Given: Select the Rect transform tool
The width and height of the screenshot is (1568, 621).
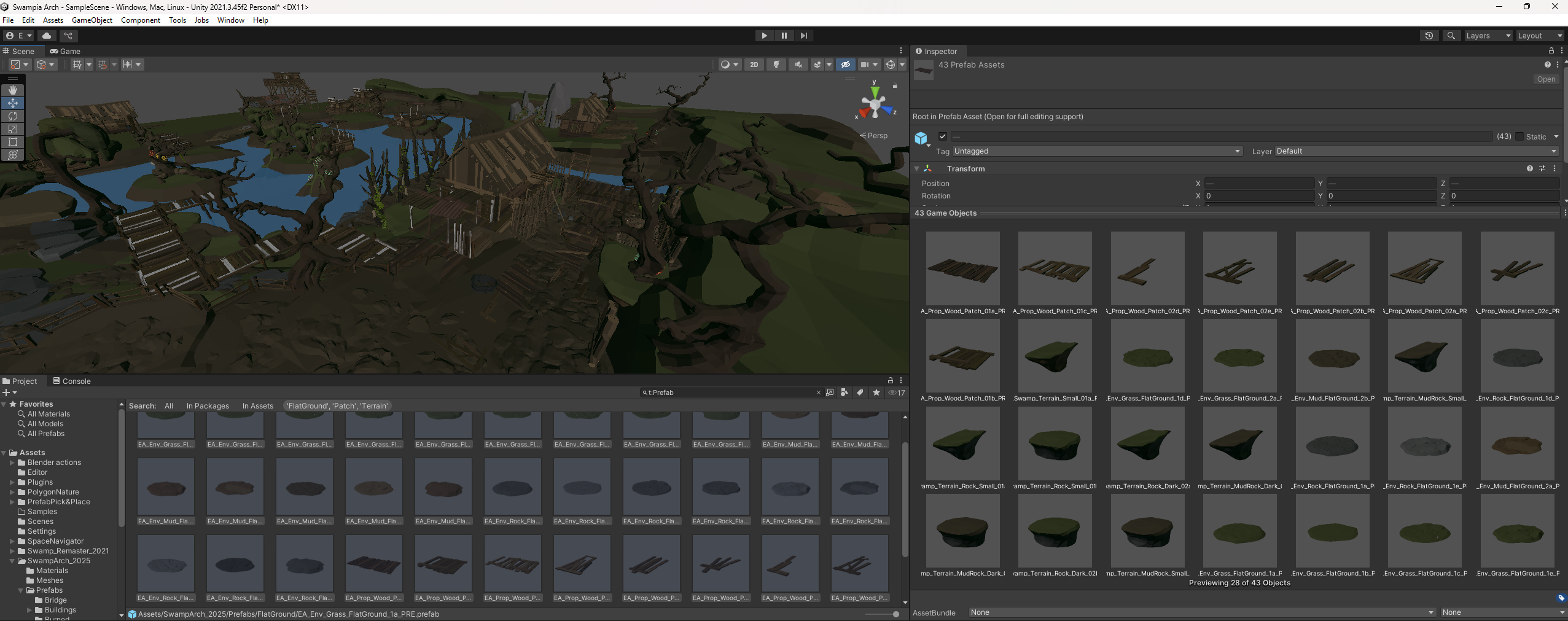Looking at the screenshot, I should point(12,142).
